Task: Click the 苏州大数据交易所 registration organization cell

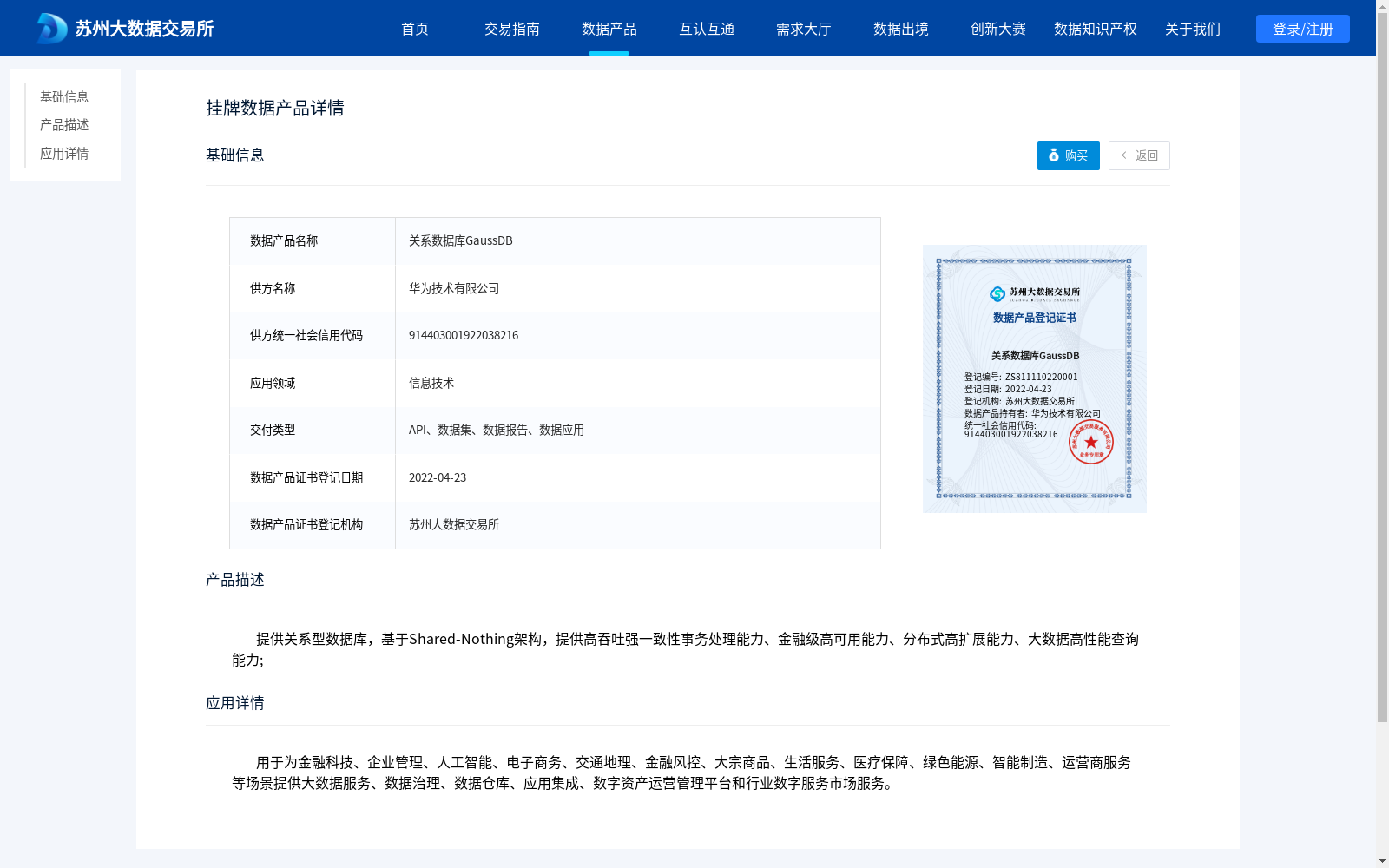Action: tap(638, 525)
